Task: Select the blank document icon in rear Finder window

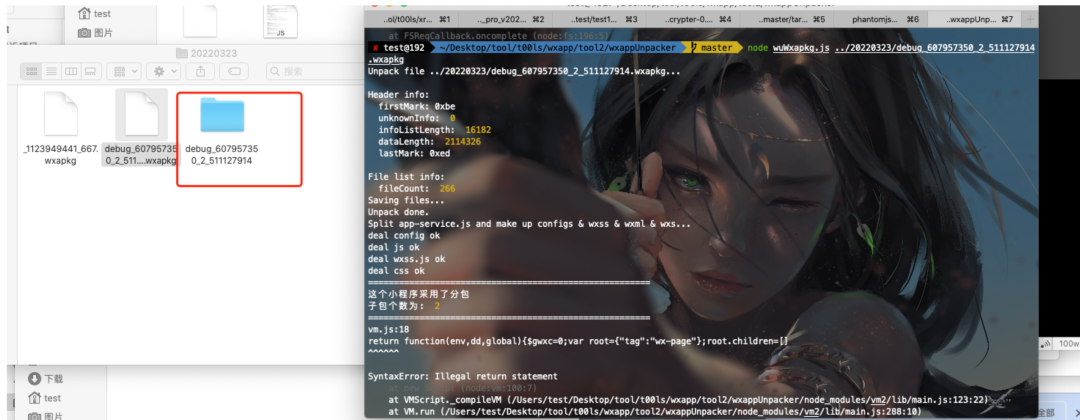Action: 200,20
